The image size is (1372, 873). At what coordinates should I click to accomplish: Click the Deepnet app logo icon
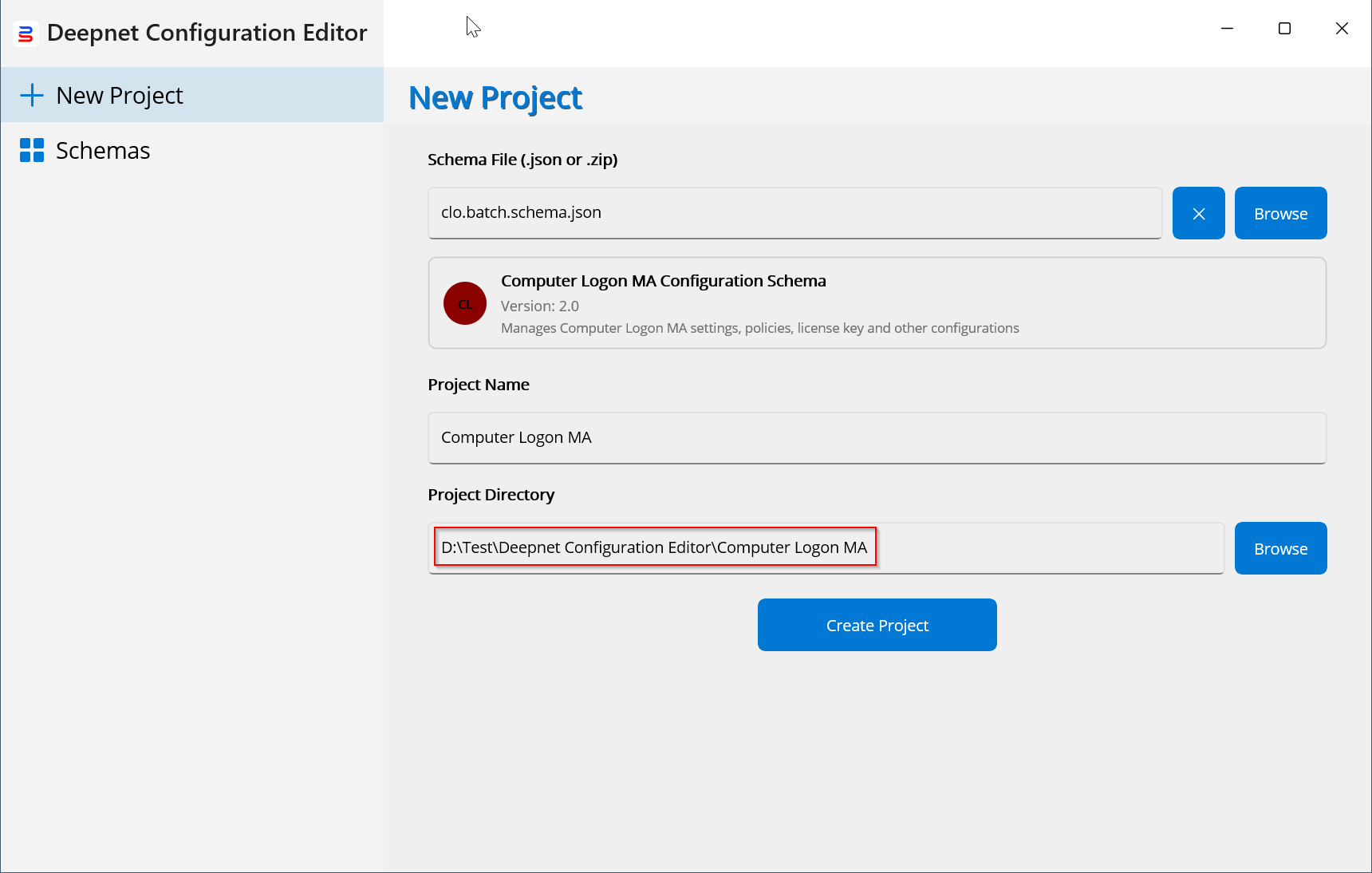click(26, 34)
